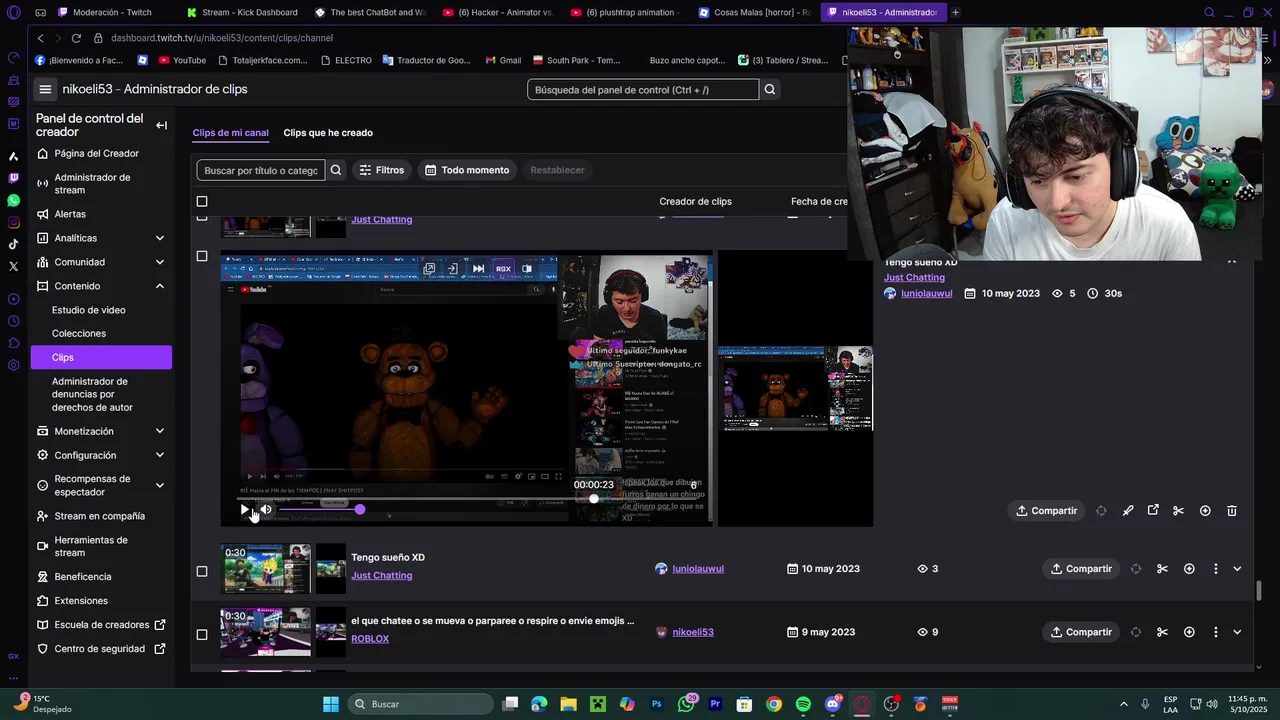Click the featured pin icon in expanded clip actions
The height and width of the screenshot is (720, 1280).
pyautogui.click(x=1128, y=510)
